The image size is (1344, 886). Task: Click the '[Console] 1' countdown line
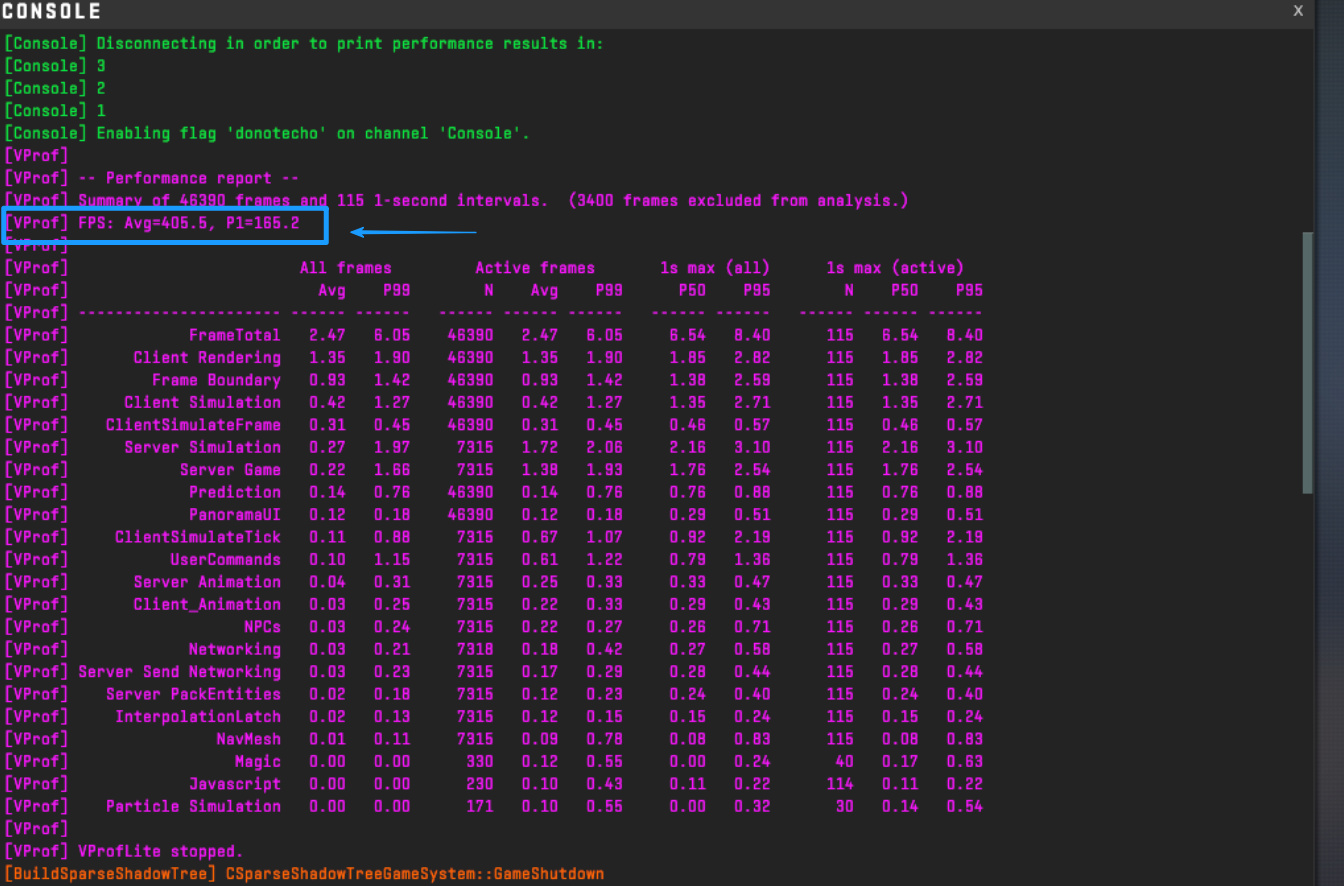[x=56, y=110]
